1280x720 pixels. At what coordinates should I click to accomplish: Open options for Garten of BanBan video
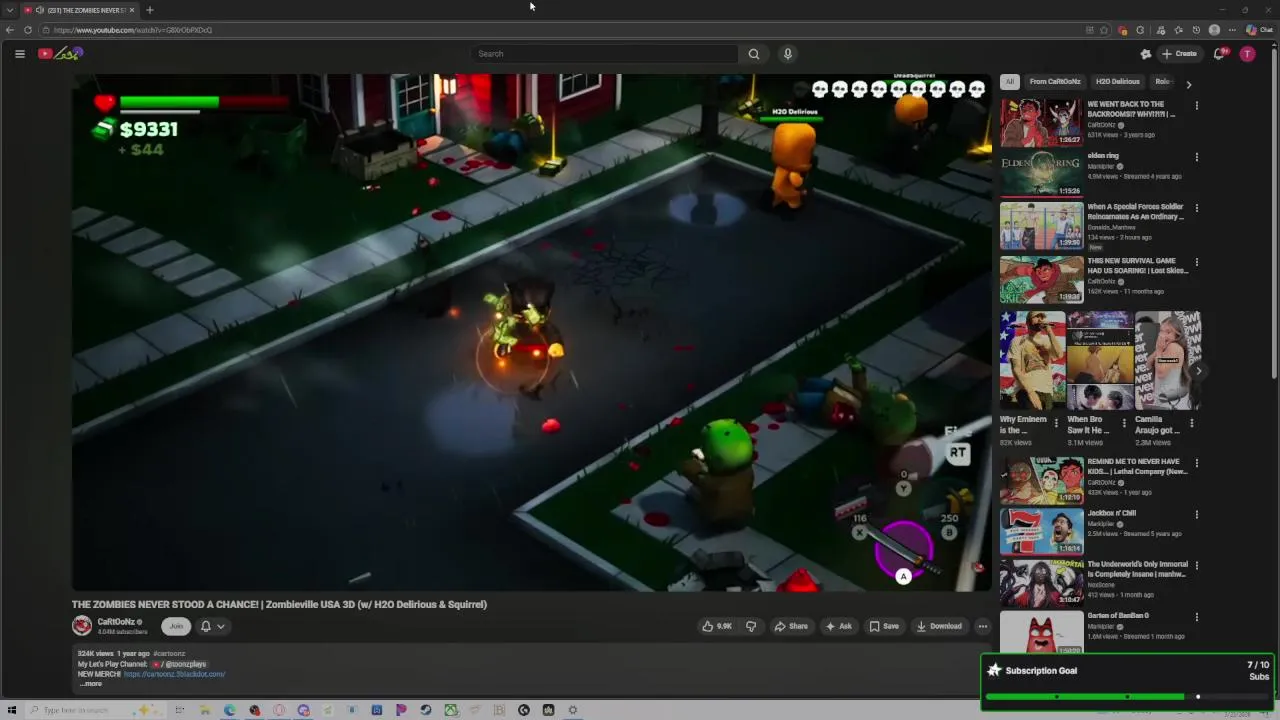[1196, 617]
